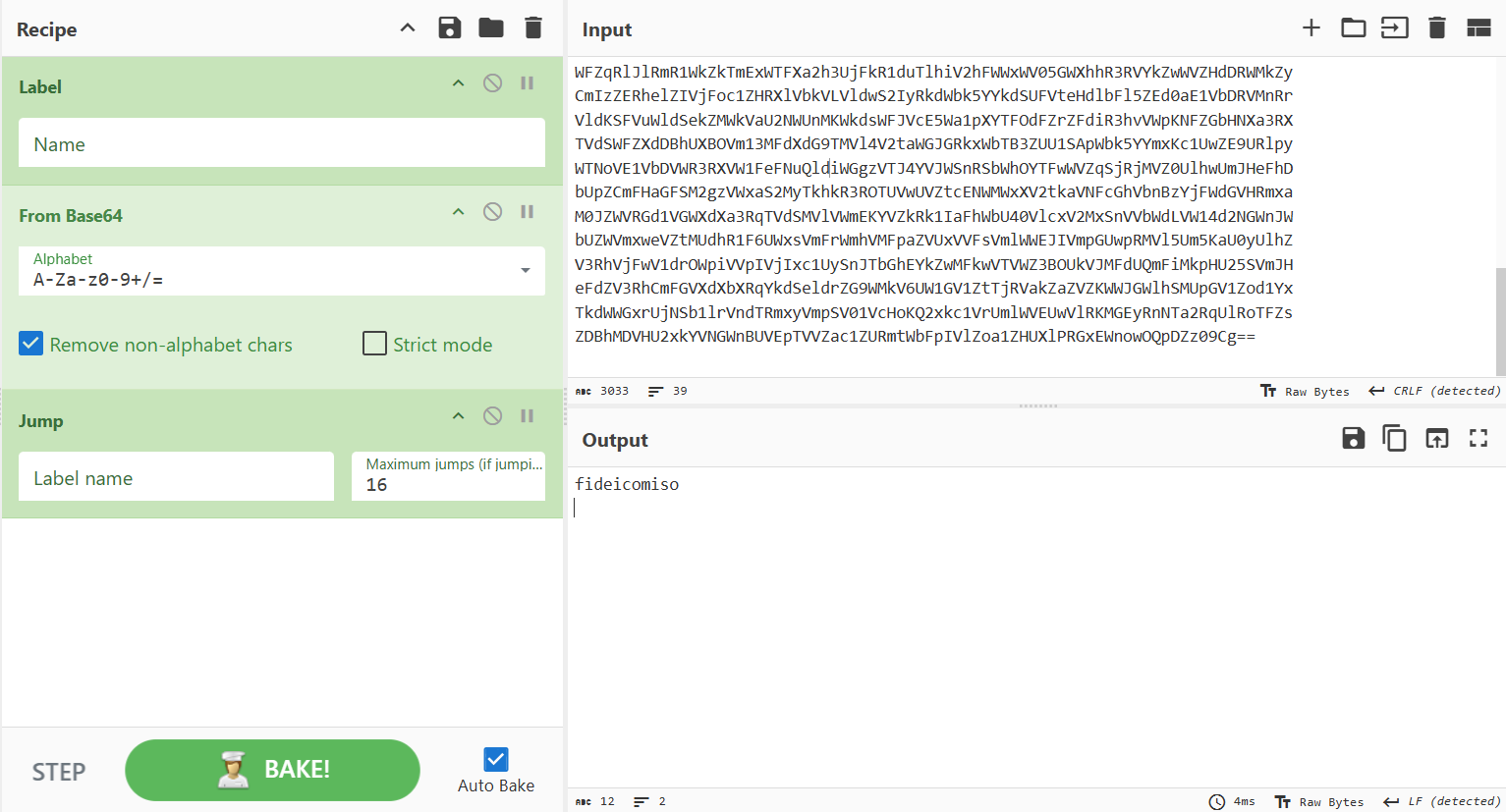The height and width of the screenshot is (812, 1506).
Task: Copy raw output to the clipboard
Action: 1394,439
